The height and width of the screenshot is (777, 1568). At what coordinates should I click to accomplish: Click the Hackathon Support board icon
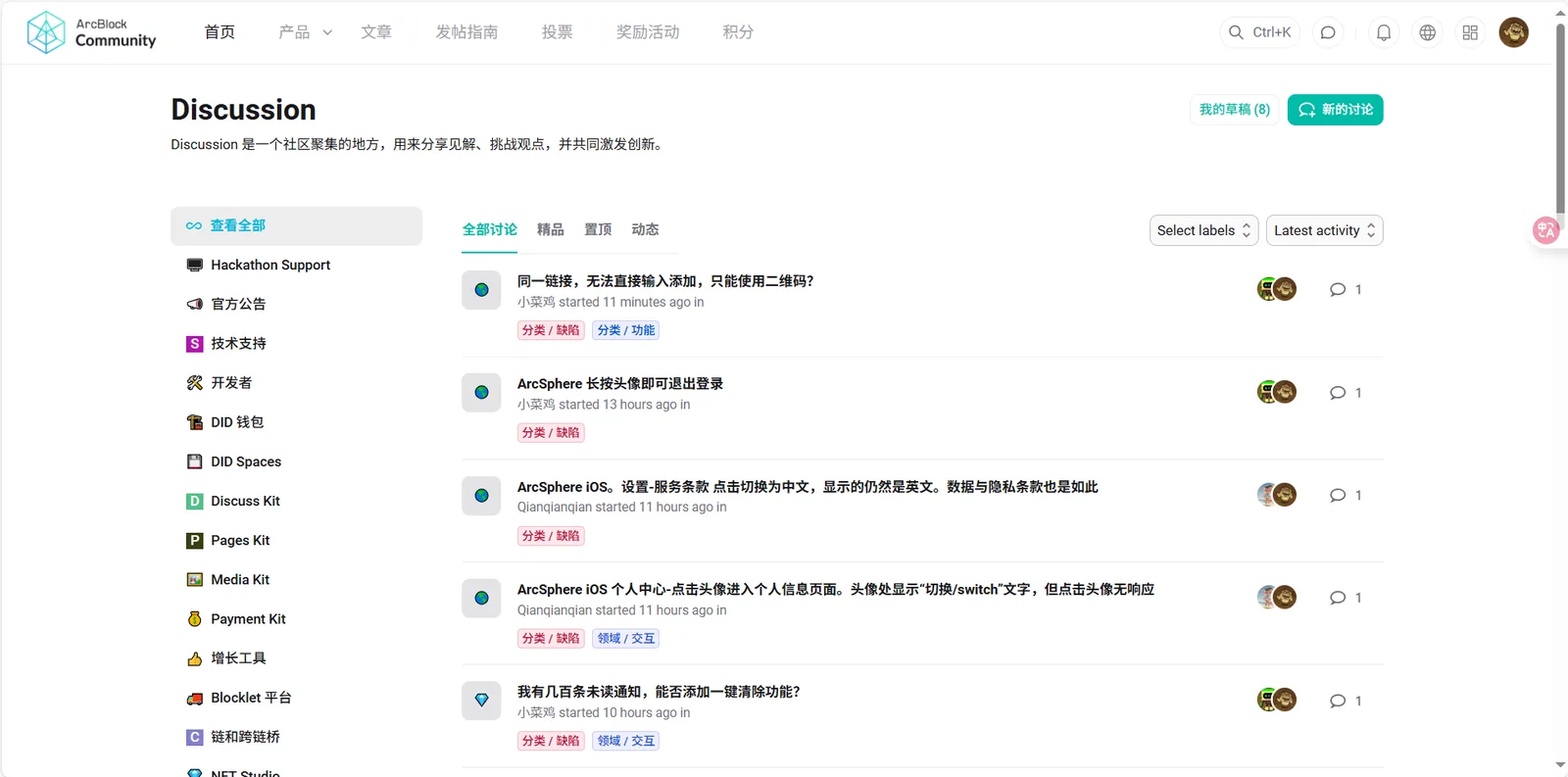(194, 265)
